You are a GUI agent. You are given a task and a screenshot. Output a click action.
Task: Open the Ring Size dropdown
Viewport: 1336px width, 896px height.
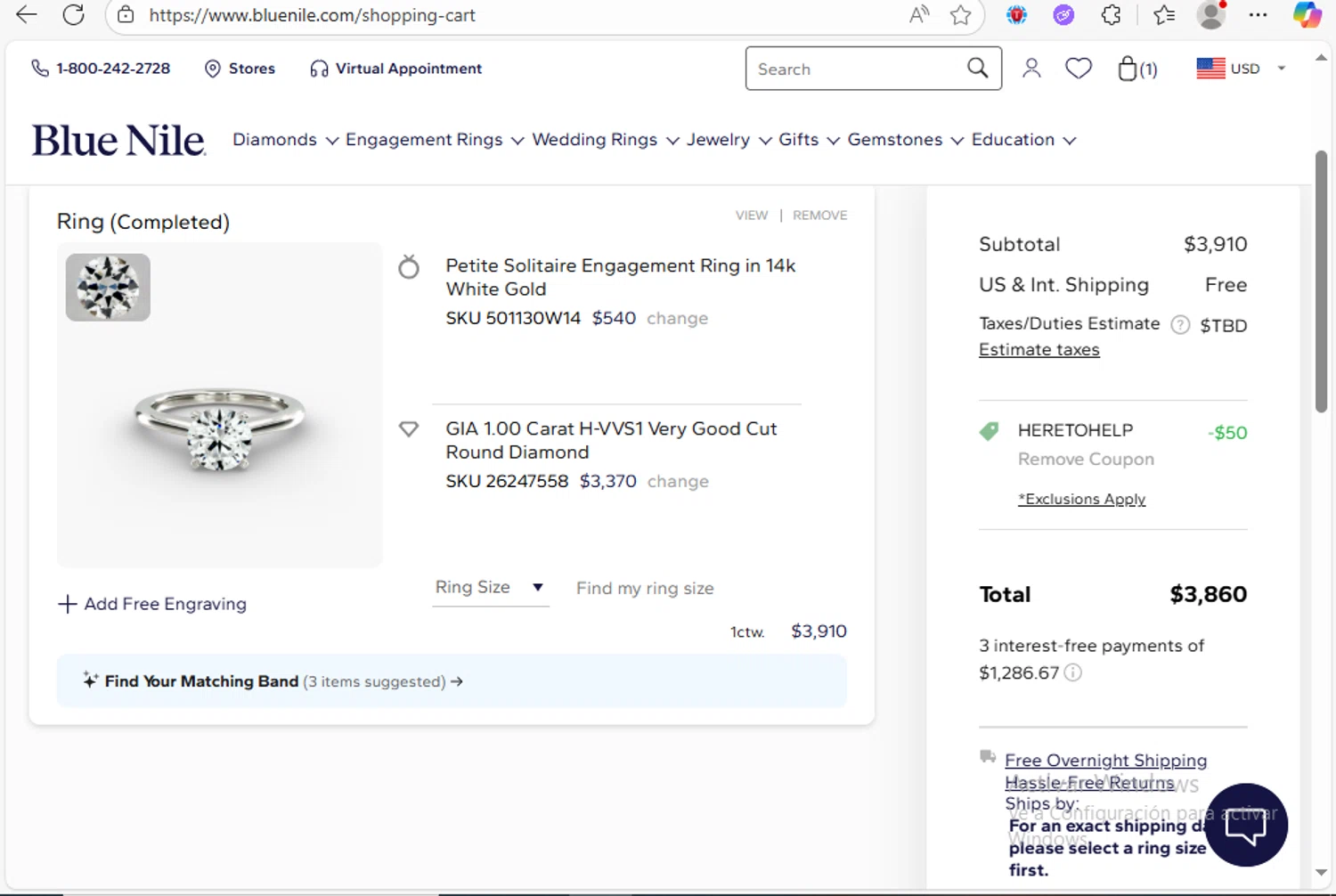point(490,587)
